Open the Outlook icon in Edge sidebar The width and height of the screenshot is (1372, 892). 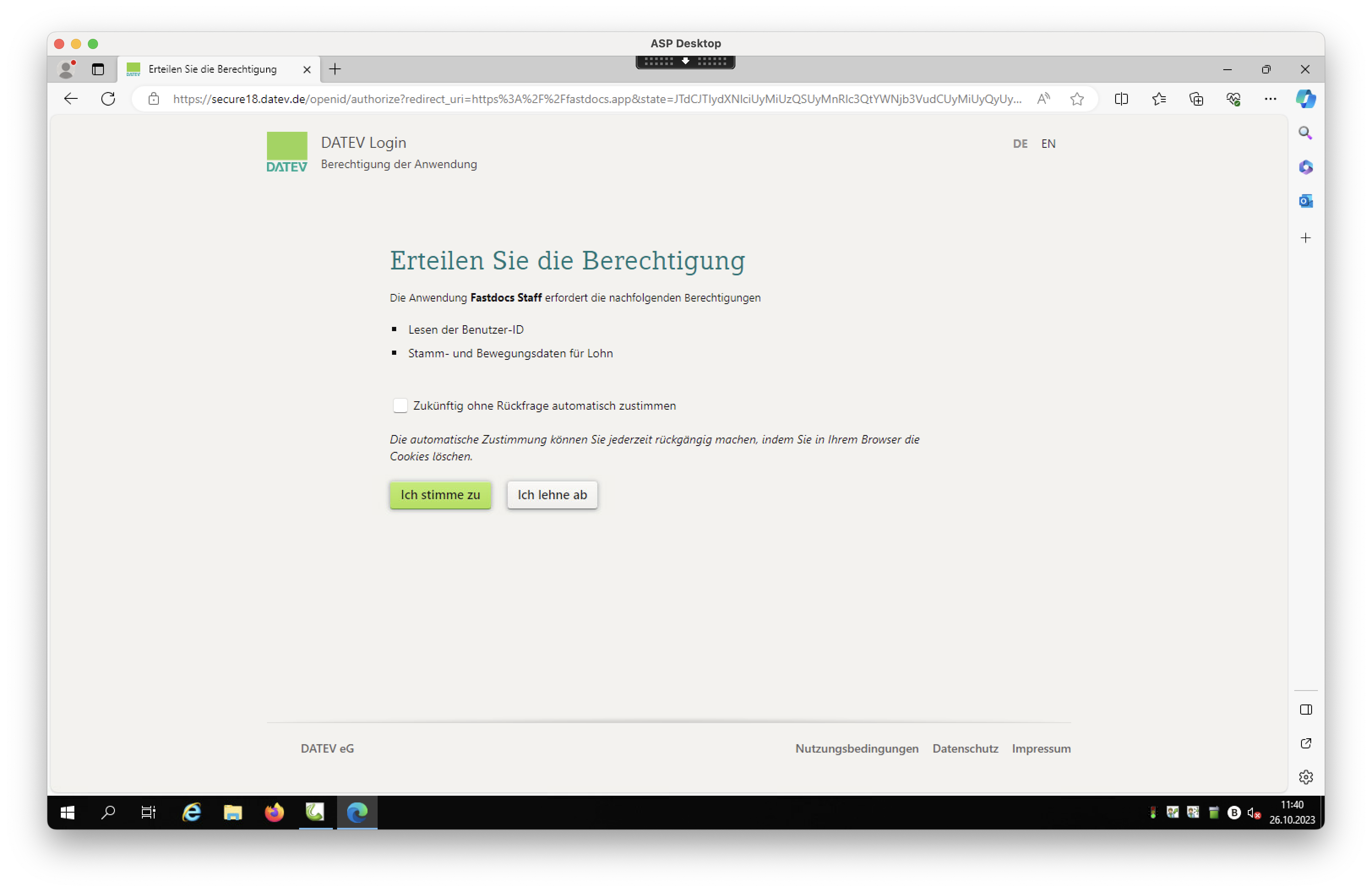coord(1306,201)
